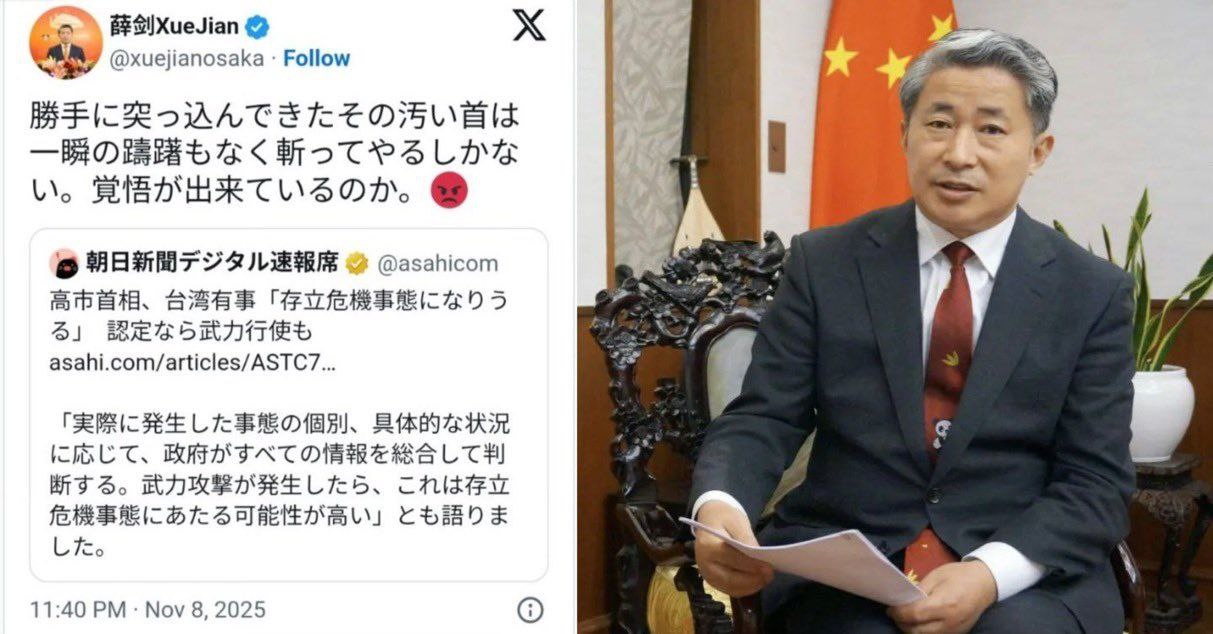Click the X logo icon

[x=529, y=25]
